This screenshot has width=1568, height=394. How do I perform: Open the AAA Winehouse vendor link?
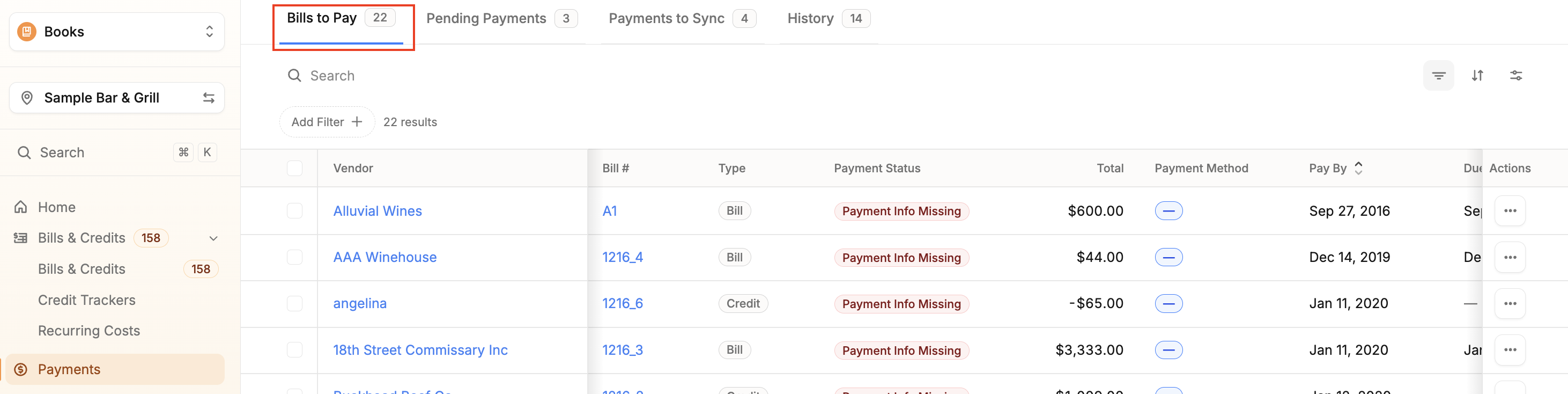coord(384,257)
